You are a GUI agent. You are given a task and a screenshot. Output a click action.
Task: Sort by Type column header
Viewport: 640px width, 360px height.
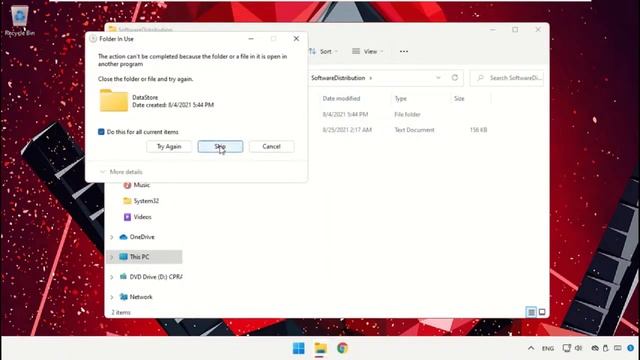tap(401, 98)
